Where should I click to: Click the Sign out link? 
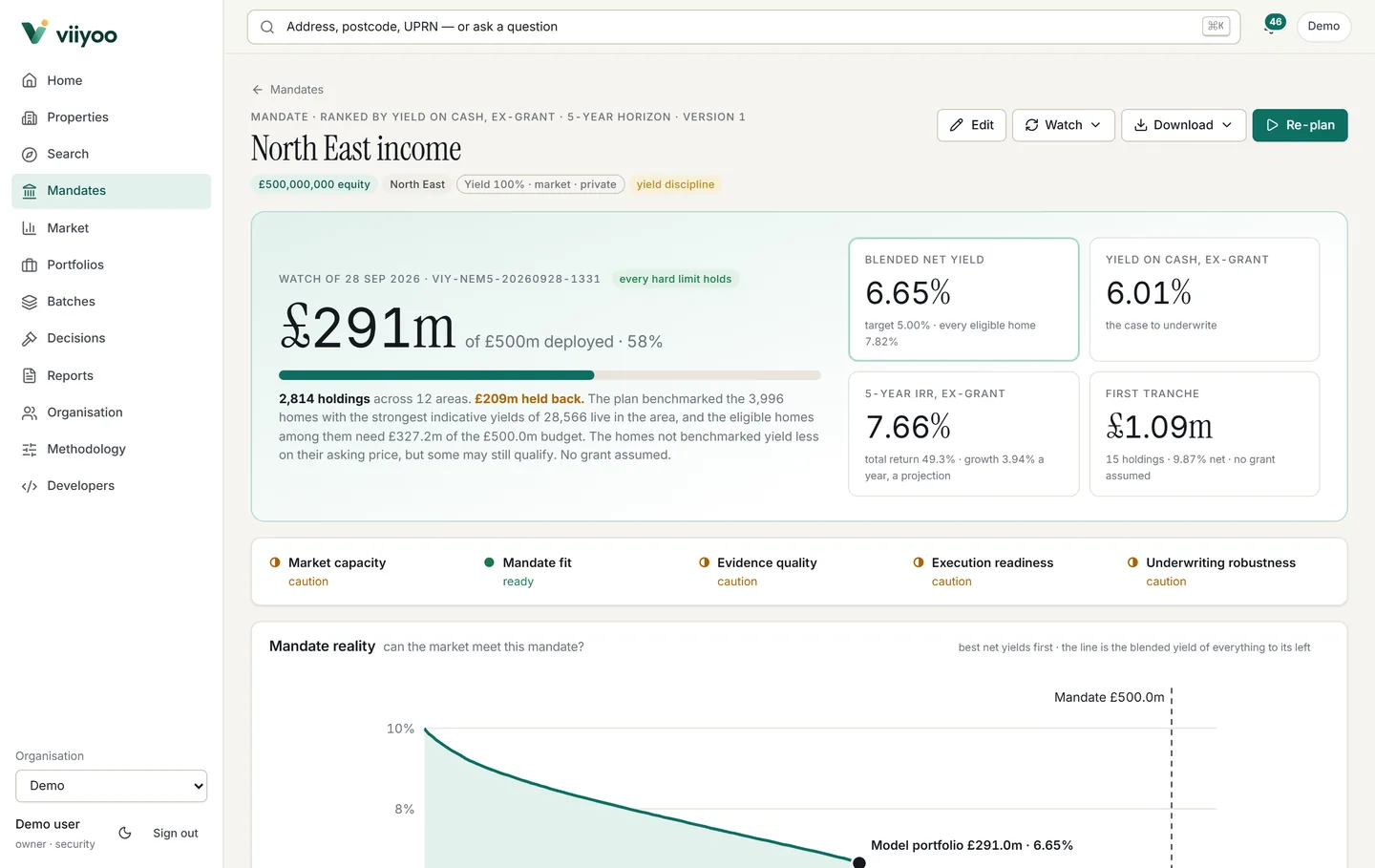pos(176,833)
